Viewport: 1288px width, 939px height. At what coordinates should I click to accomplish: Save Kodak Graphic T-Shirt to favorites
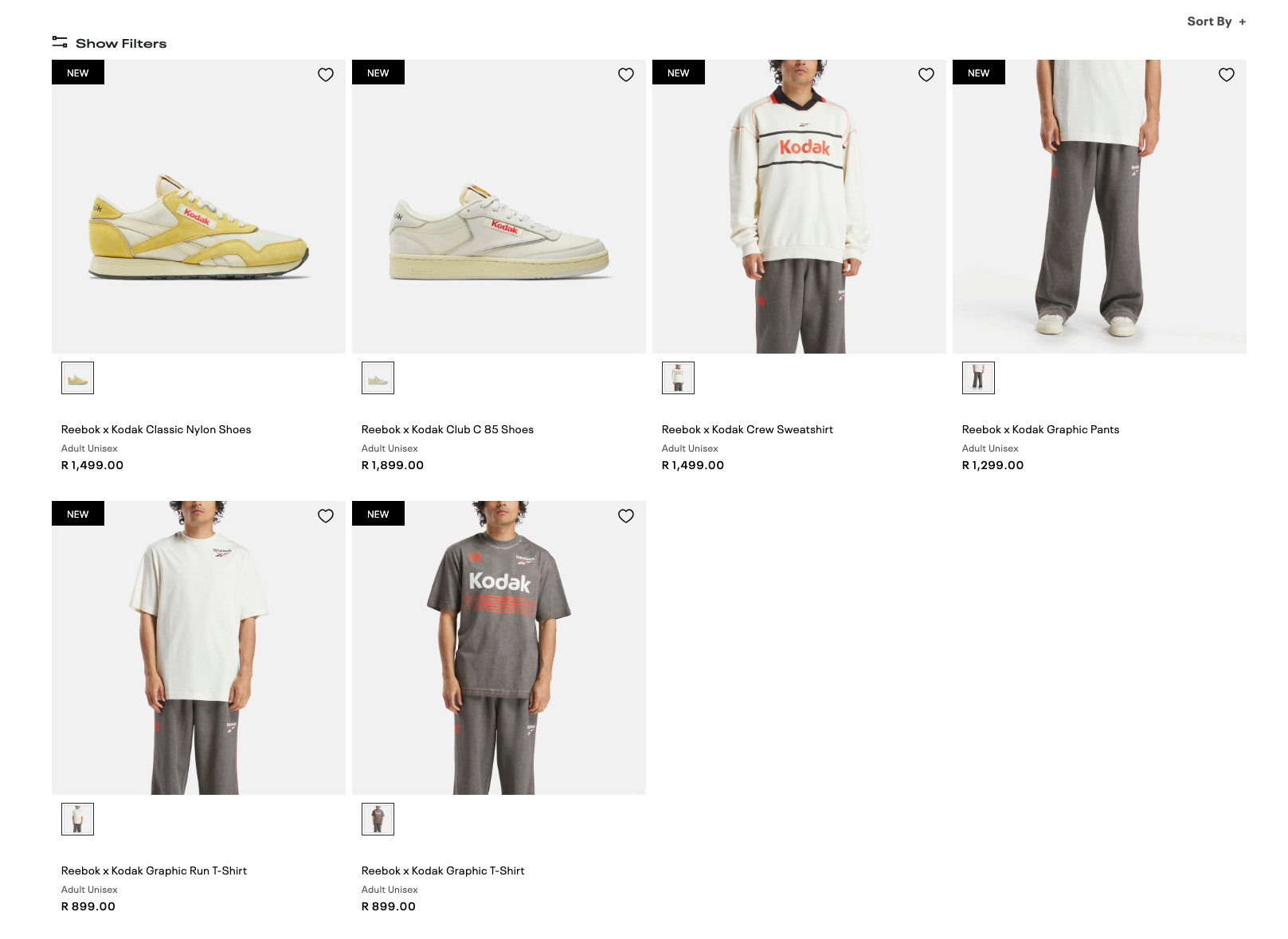click(626, 516)
